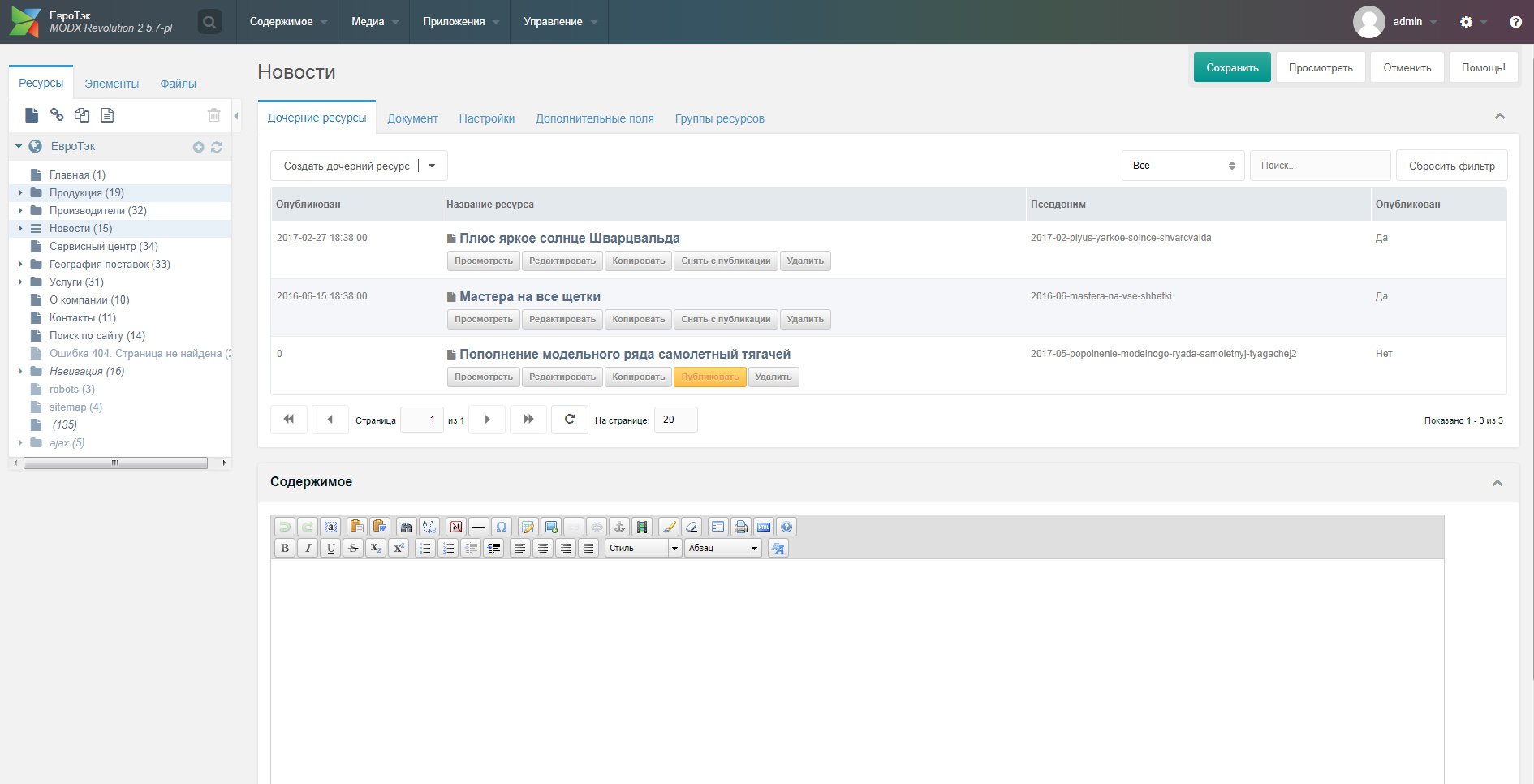Click the Paste clipboard icon
Image resolution: width=1534 pixels, height=784 pixels.
tap(356, 527)
